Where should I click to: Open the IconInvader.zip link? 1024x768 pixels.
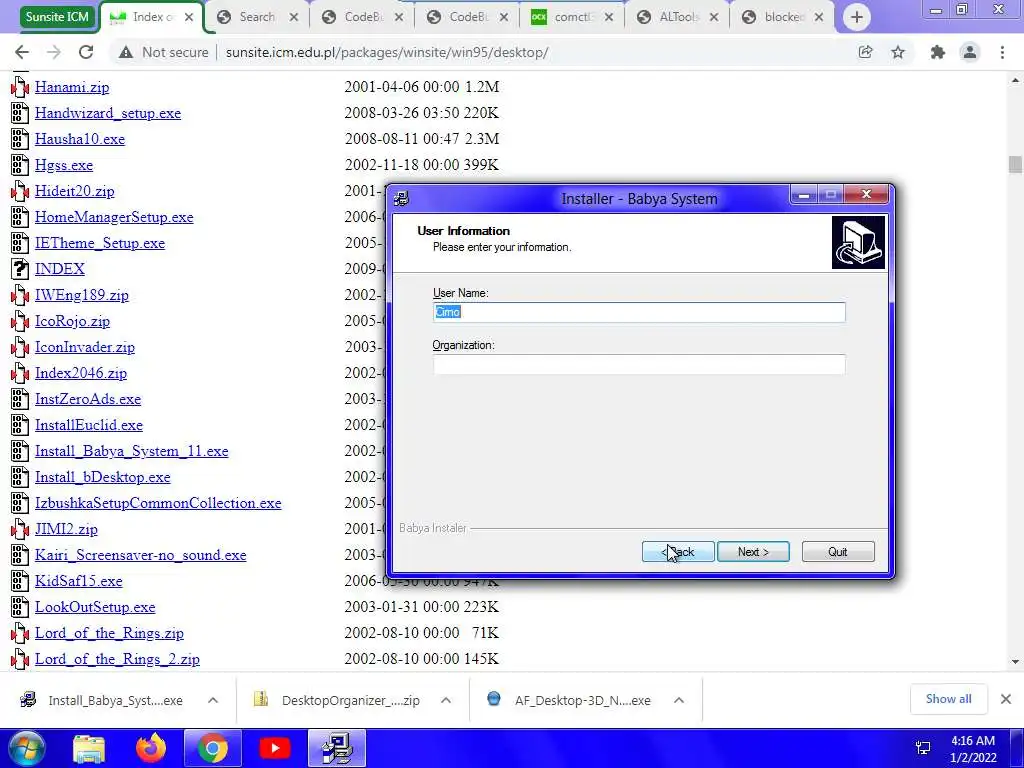(85, 347)
